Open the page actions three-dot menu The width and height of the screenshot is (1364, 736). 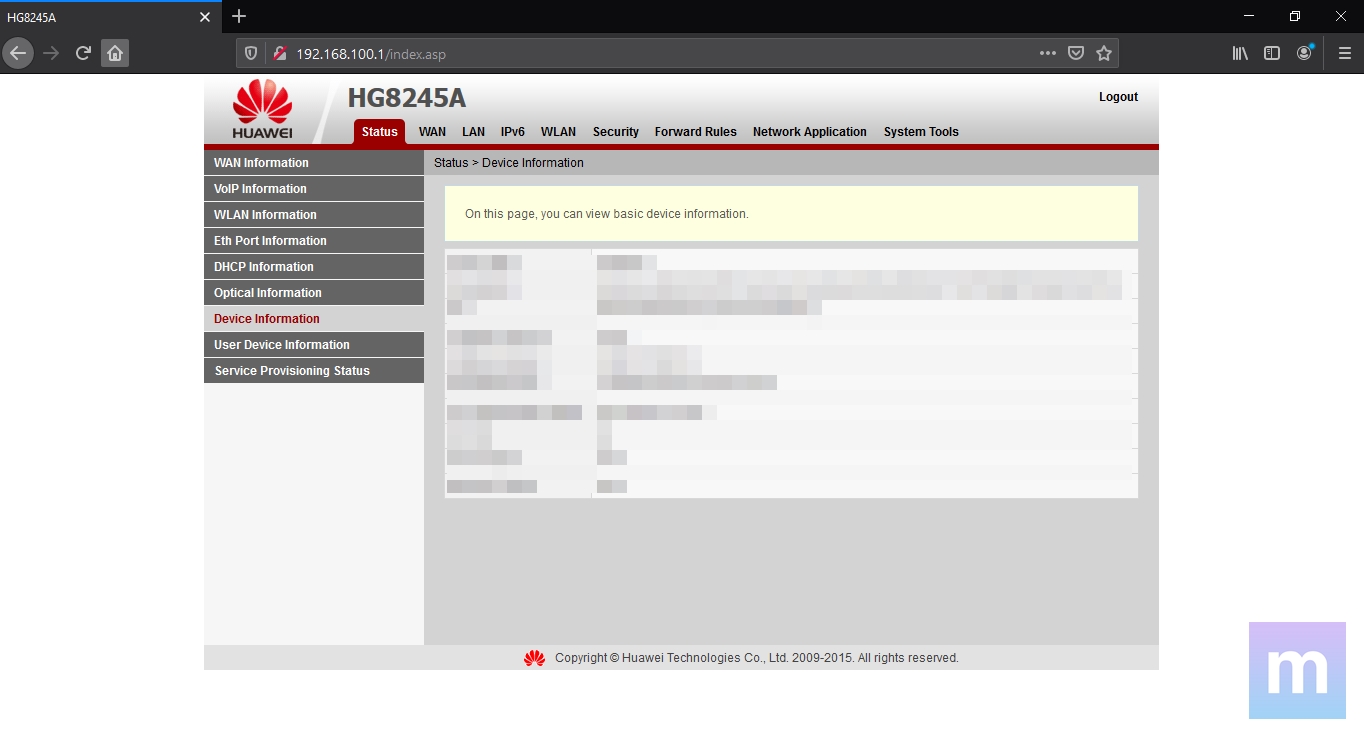click(x=1047, y=53)
